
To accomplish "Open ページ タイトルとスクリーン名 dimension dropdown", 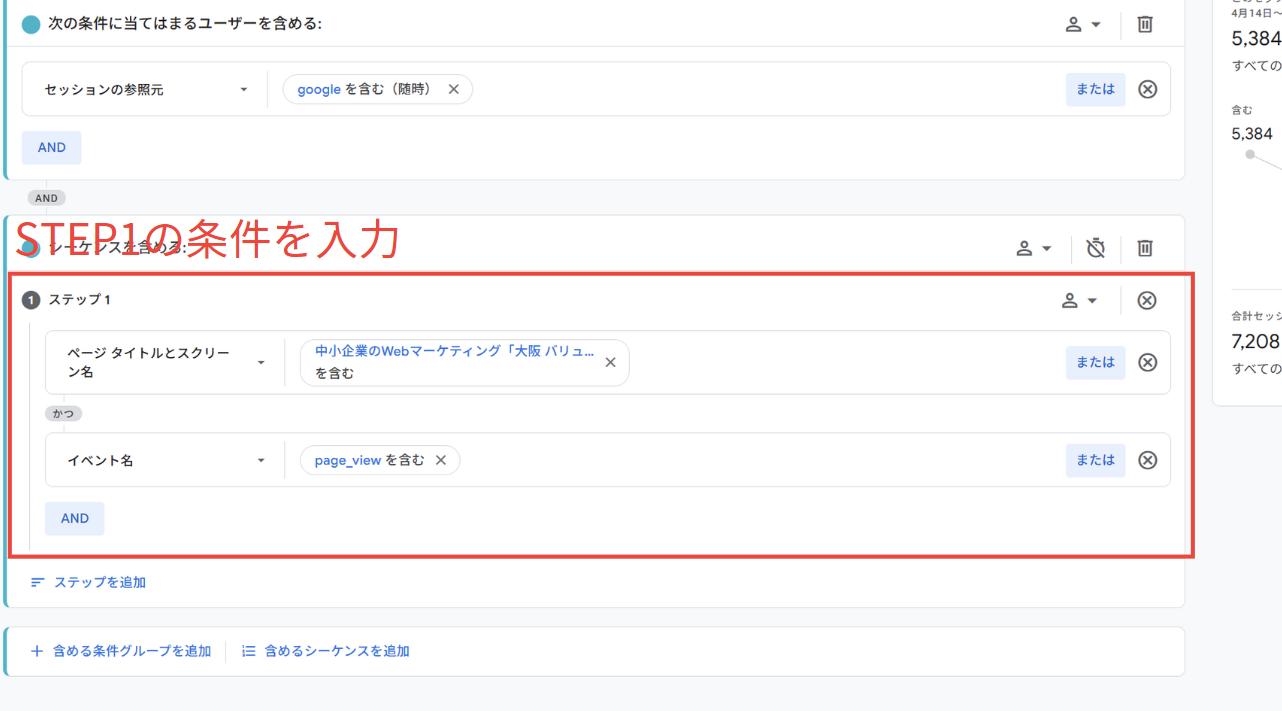I will (166, 362).
